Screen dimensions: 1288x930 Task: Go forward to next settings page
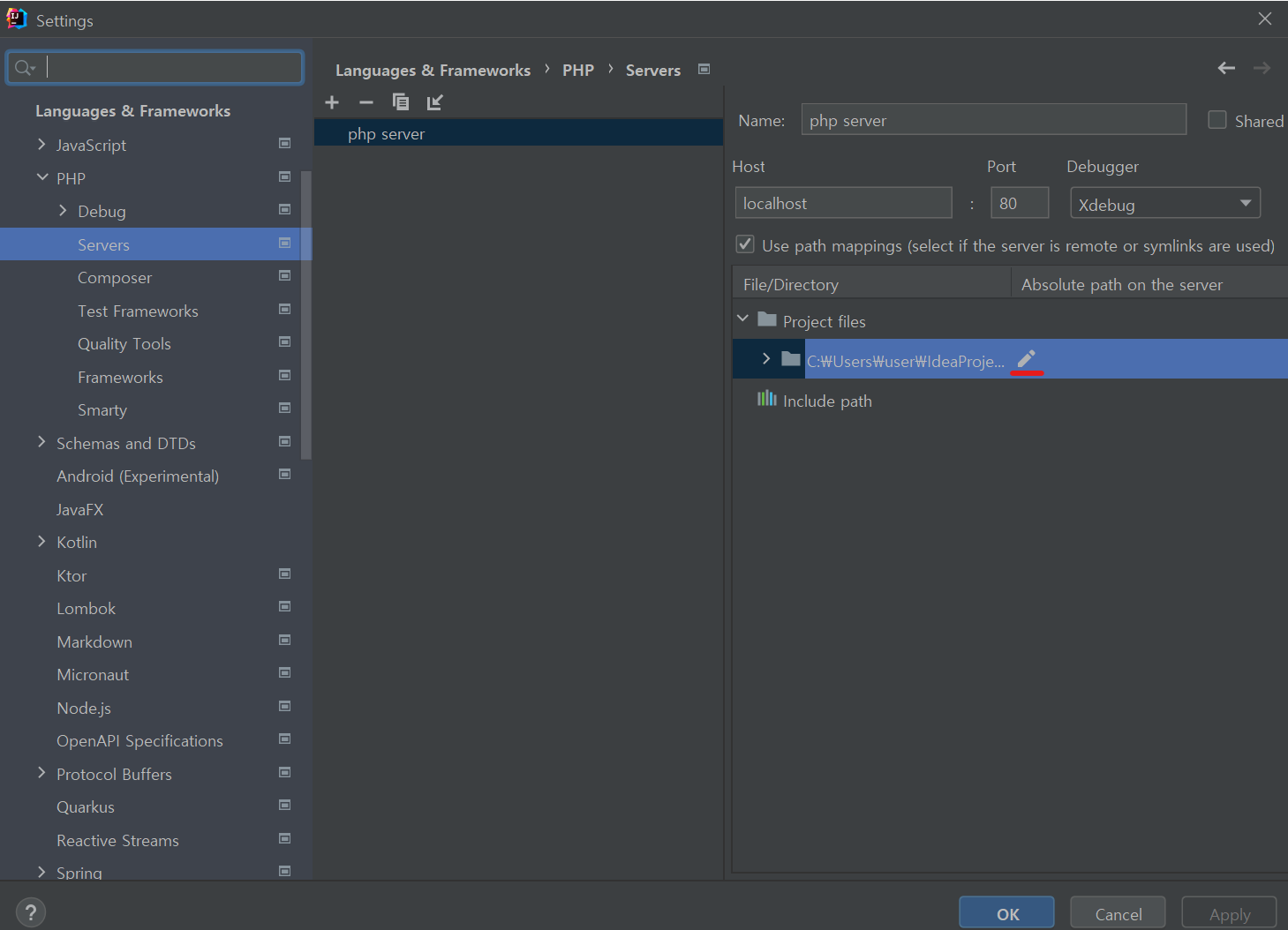(1262, 68)
